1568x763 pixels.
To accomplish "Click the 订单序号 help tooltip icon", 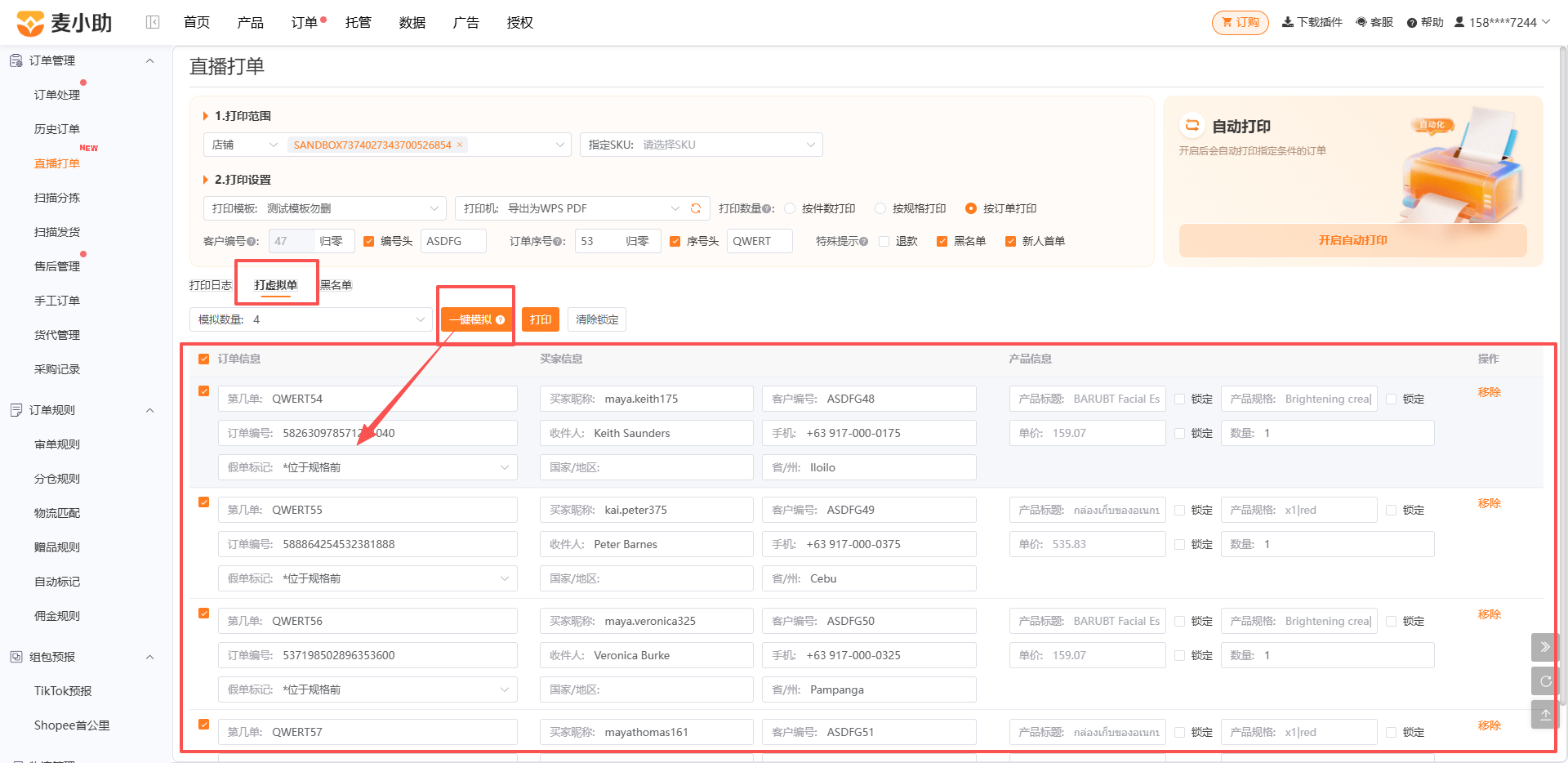I will coord(557,242).
